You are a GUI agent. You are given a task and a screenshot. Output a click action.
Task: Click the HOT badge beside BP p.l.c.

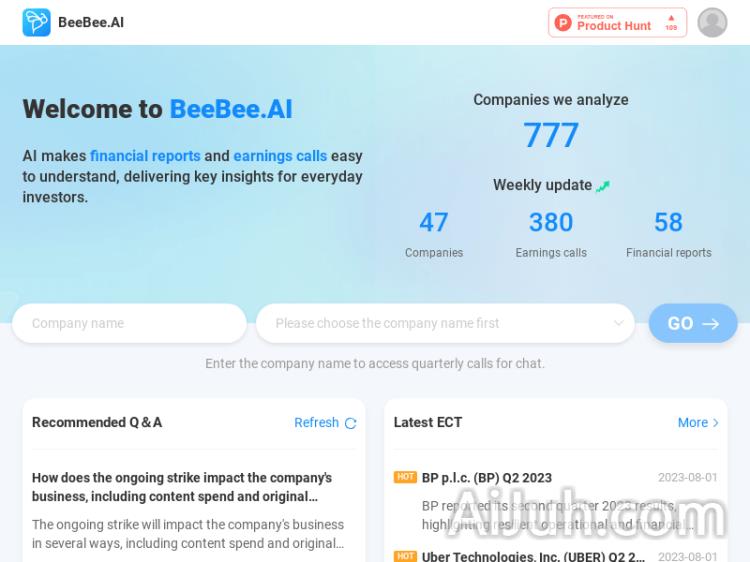tap(405, 477)
